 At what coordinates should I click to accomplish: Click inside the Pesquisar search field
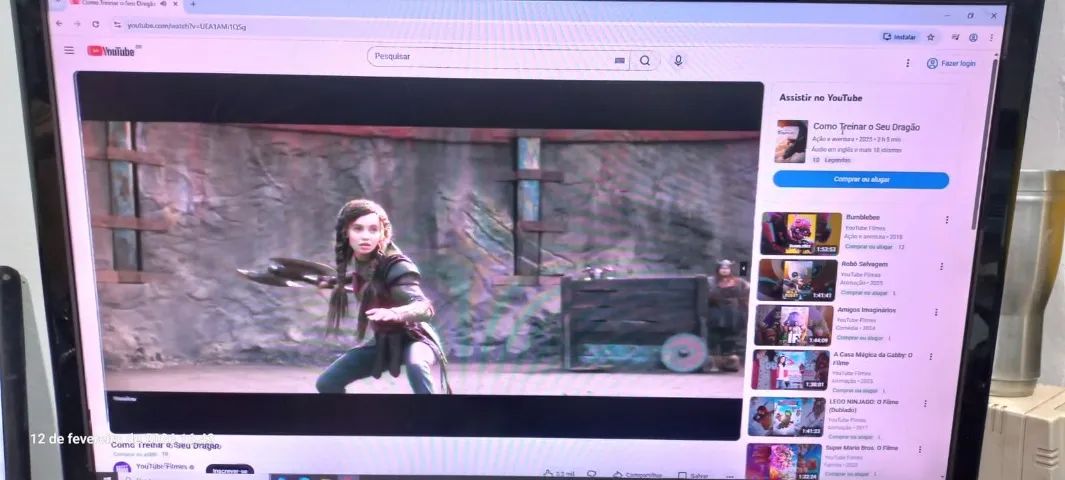(490, 58)
